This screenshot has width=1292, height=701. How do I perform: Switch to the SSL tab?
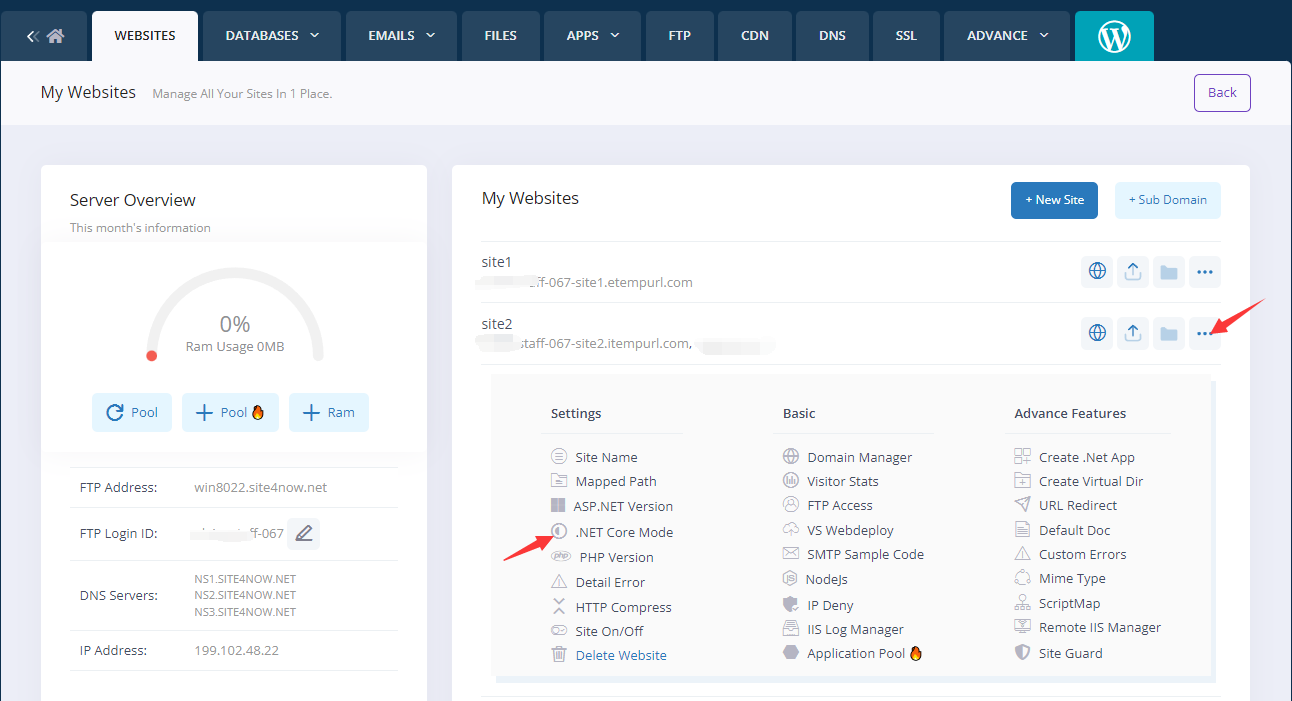(906, 36)
